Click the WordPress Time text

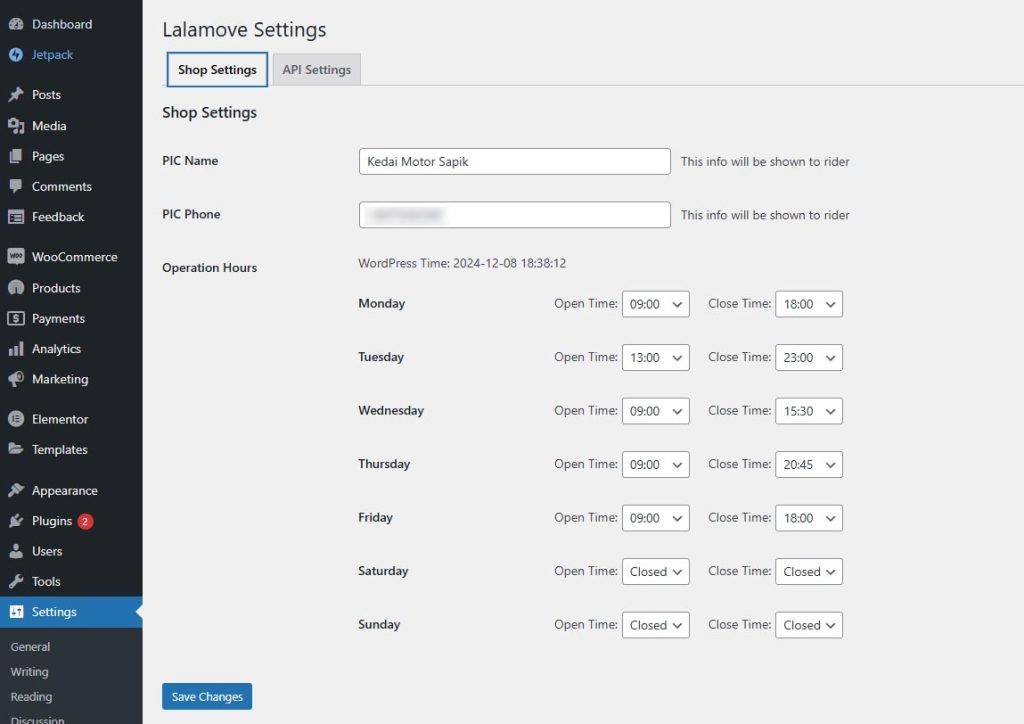pos(462,263)
